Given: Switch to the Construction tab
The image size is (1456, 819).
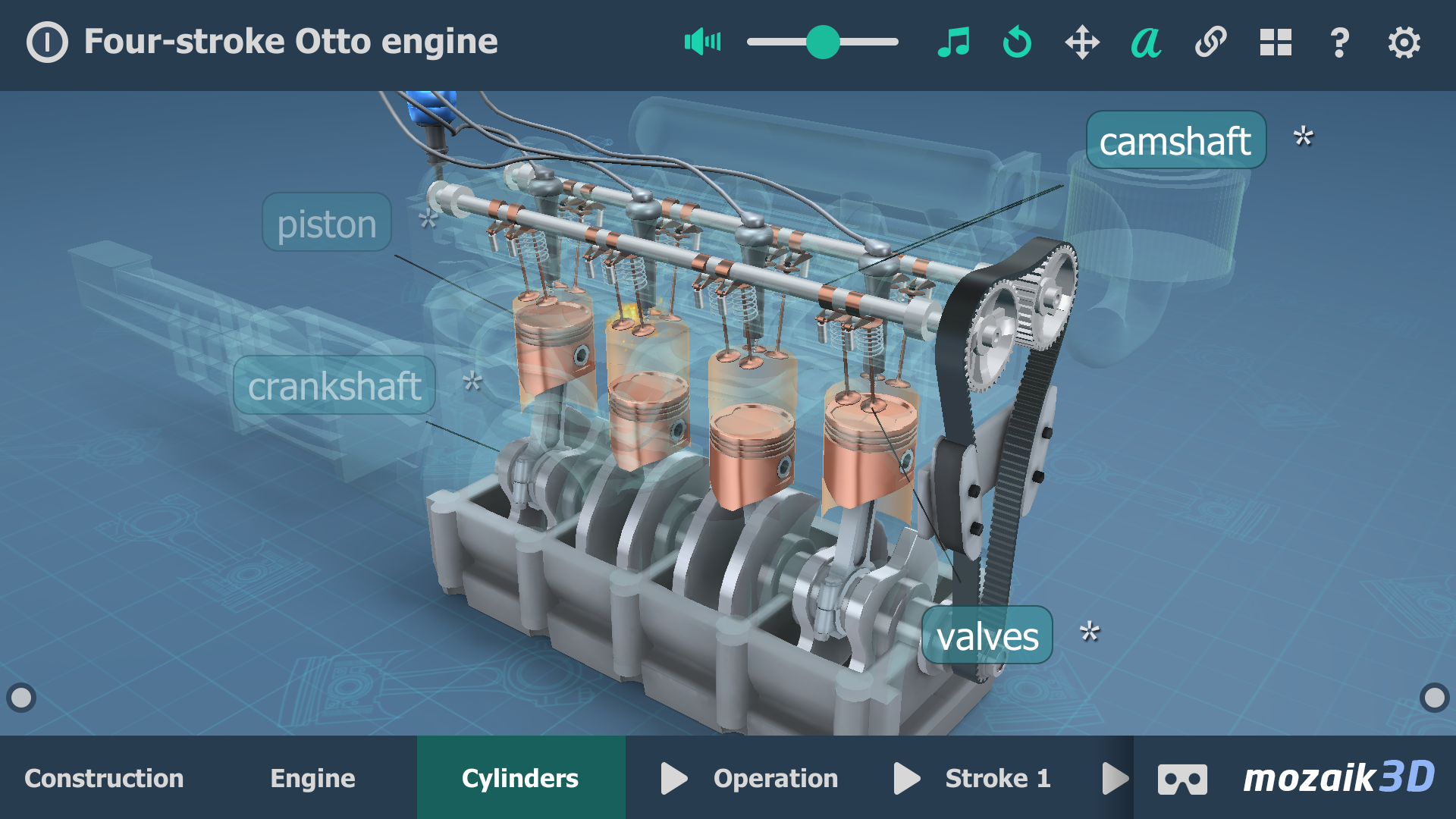Looking at the screenshot, I should click(104, 779).
